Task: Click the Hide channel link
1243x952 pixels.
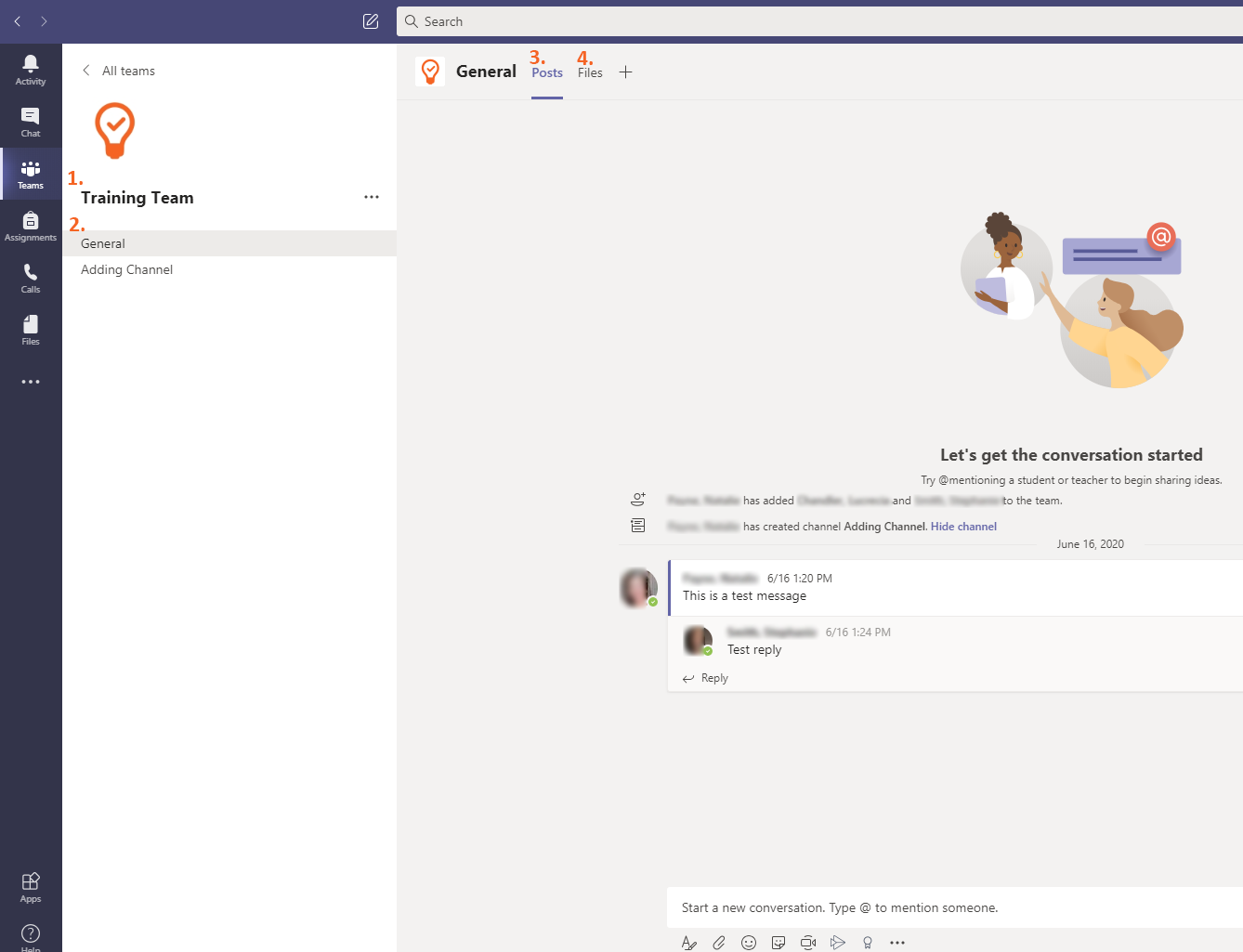Action: [963, 527]
